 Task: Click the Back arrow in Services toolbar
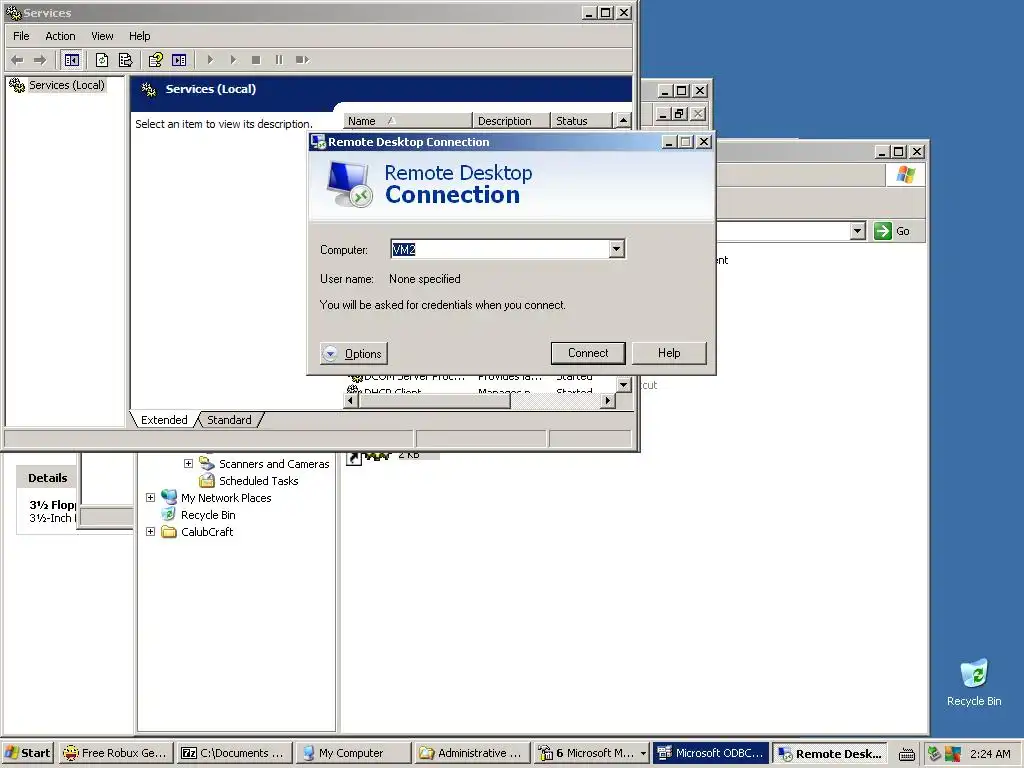point(17,60)
